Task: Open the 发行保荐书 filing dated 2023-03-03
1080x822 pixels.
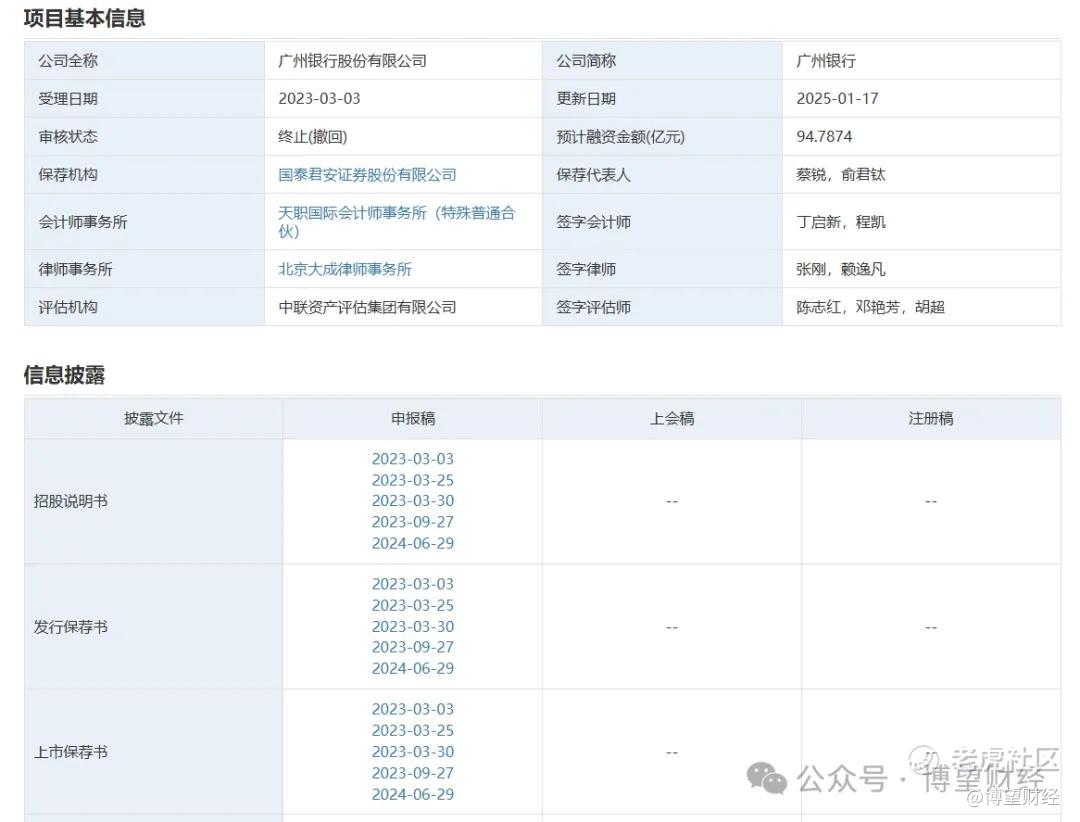Action: 413,584
